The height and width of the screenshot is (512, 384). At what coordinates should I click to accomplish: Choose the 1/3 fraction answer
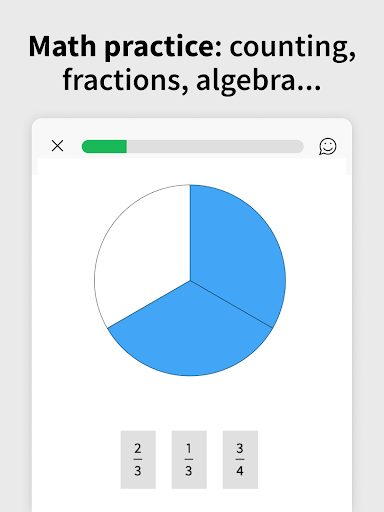189,460
